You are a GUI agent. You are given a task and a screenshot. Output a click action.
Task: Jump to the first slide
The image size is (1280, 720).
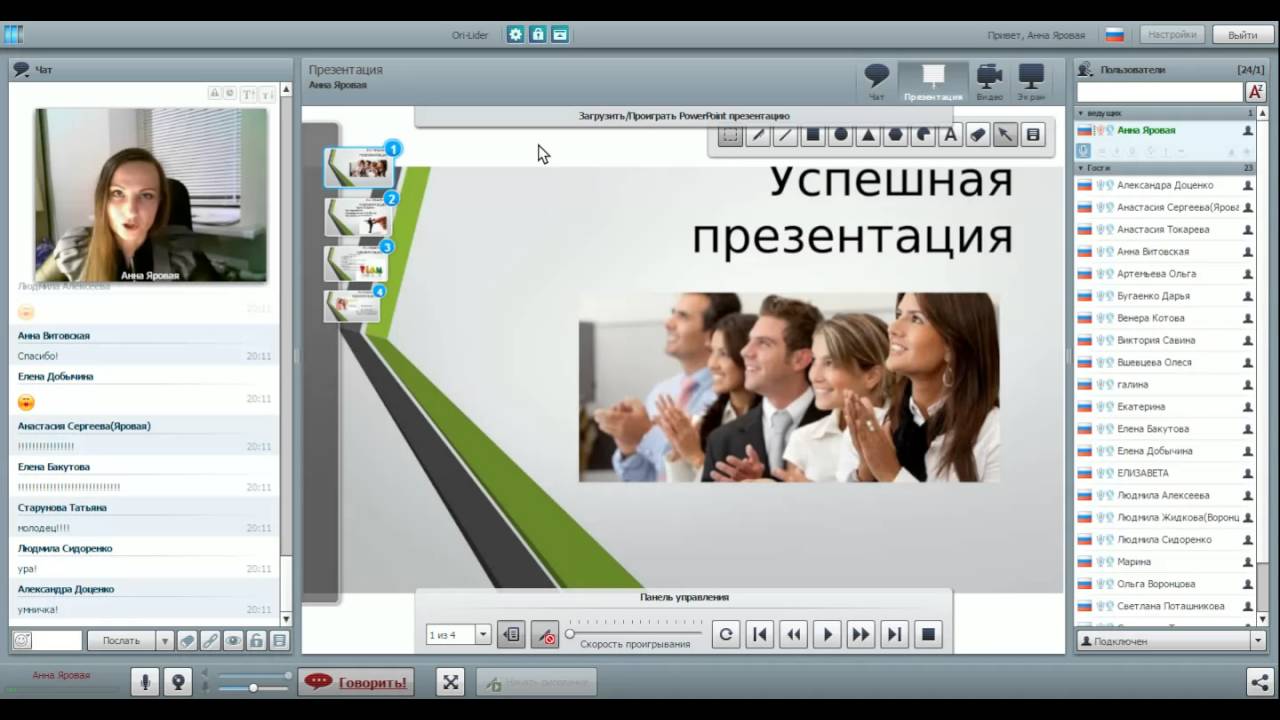pos(760,634)
